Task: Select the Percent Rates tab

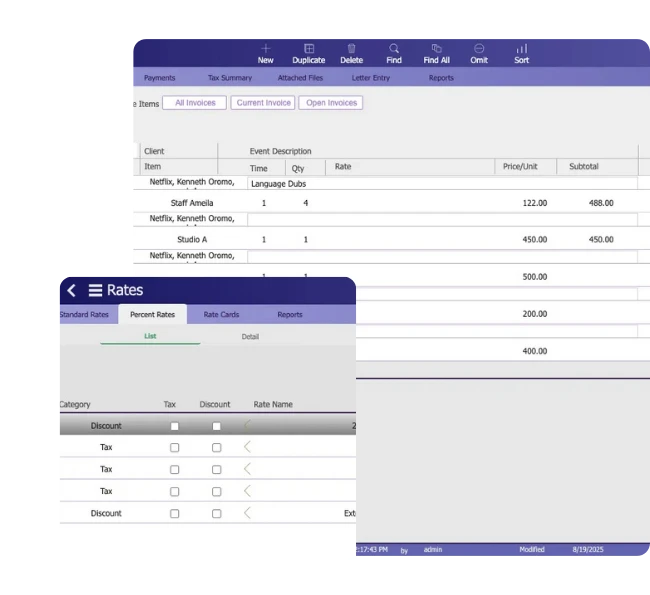Action: point(153,314)
